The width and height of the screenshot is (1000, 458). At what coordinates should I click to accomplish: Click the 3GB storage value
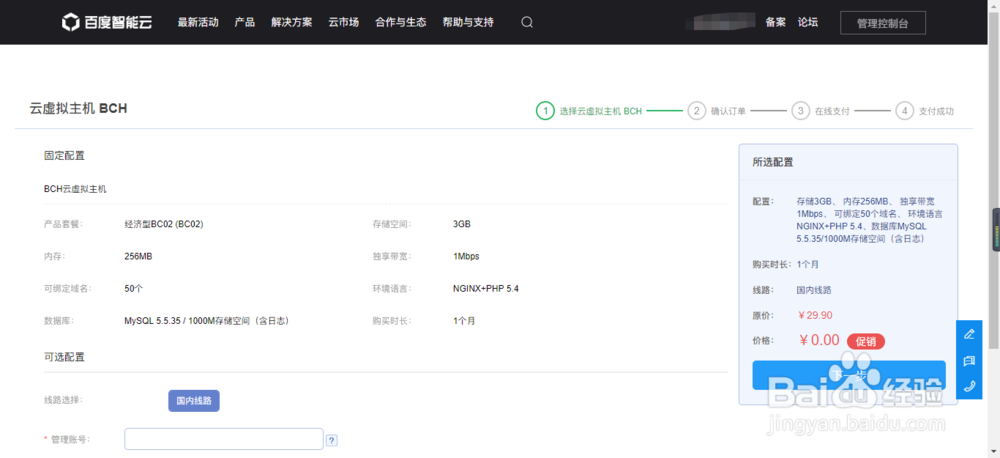462,224
